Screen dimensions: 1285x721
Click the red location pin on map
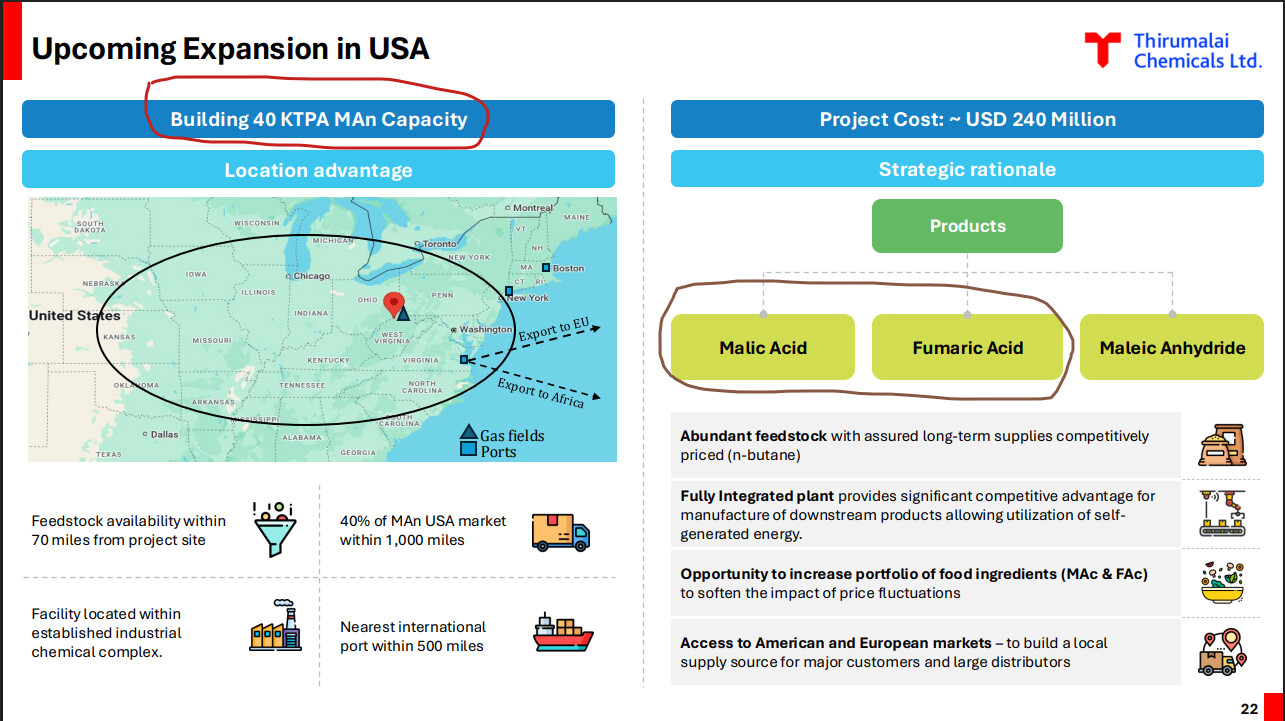coord(394,305)
